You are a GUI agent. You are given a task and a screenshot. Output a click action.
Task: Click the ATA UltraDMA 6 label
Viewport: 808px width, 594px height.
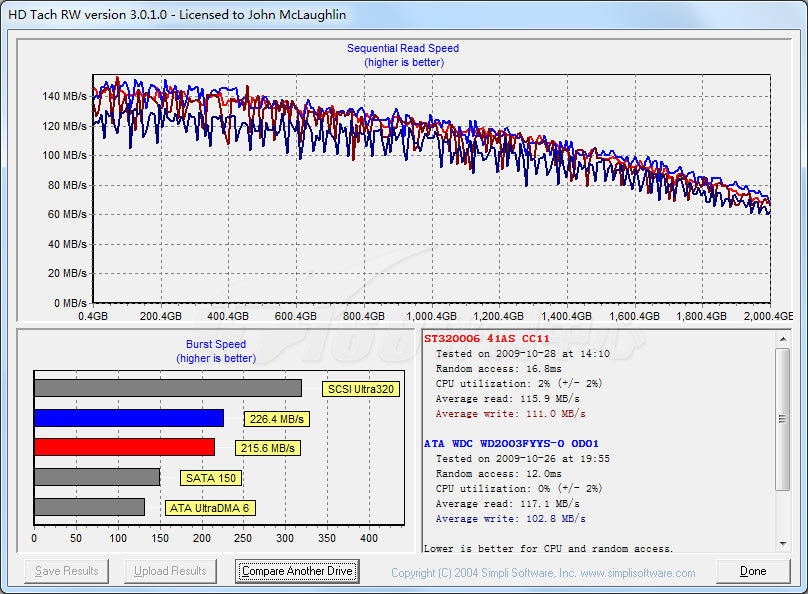pyautogui.click(x=210, y=508)
